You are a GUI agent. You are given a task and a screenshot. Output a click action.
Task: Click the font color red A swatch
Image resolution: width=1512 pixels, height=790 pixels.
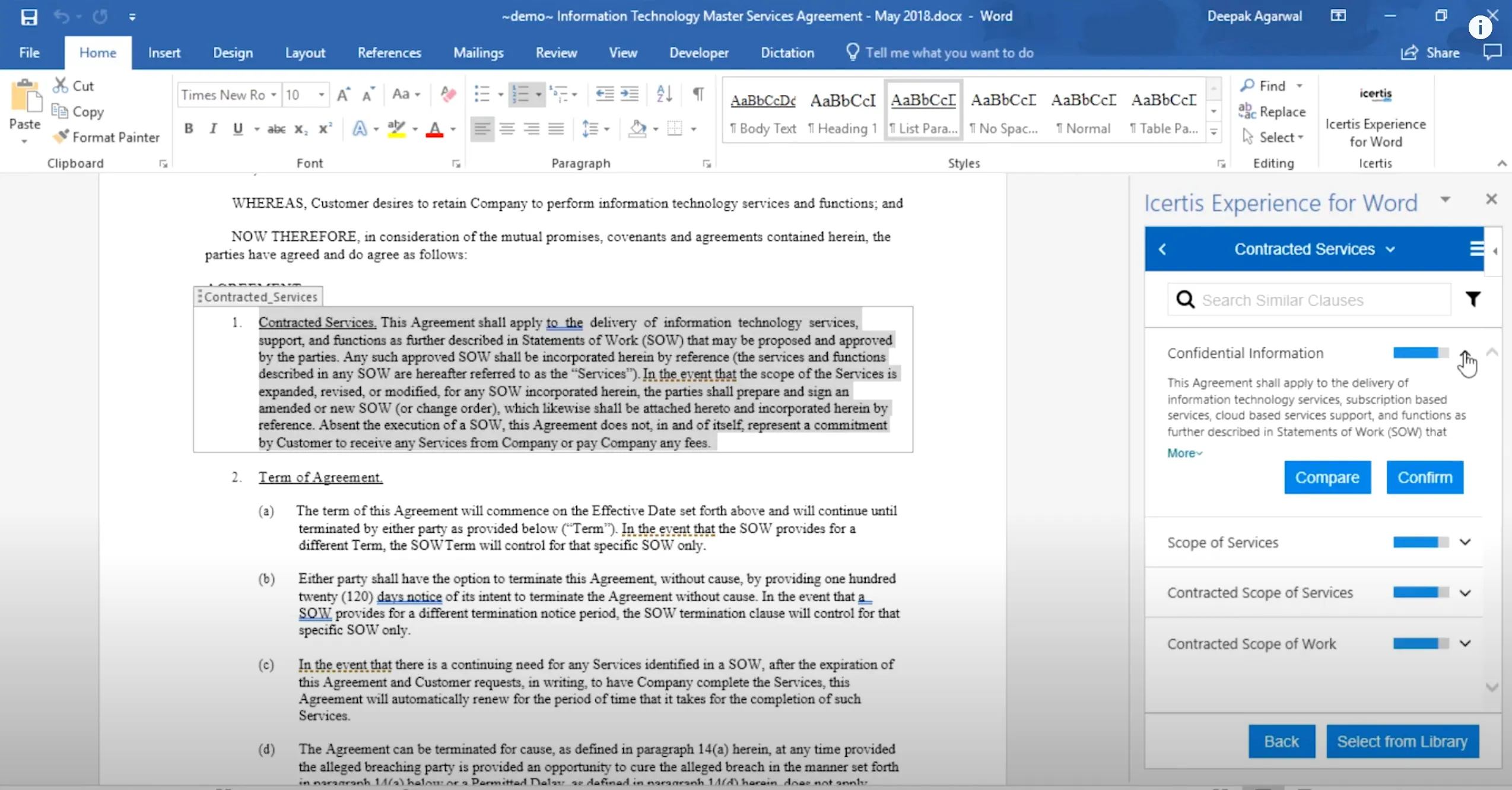(x=434, y=129)
